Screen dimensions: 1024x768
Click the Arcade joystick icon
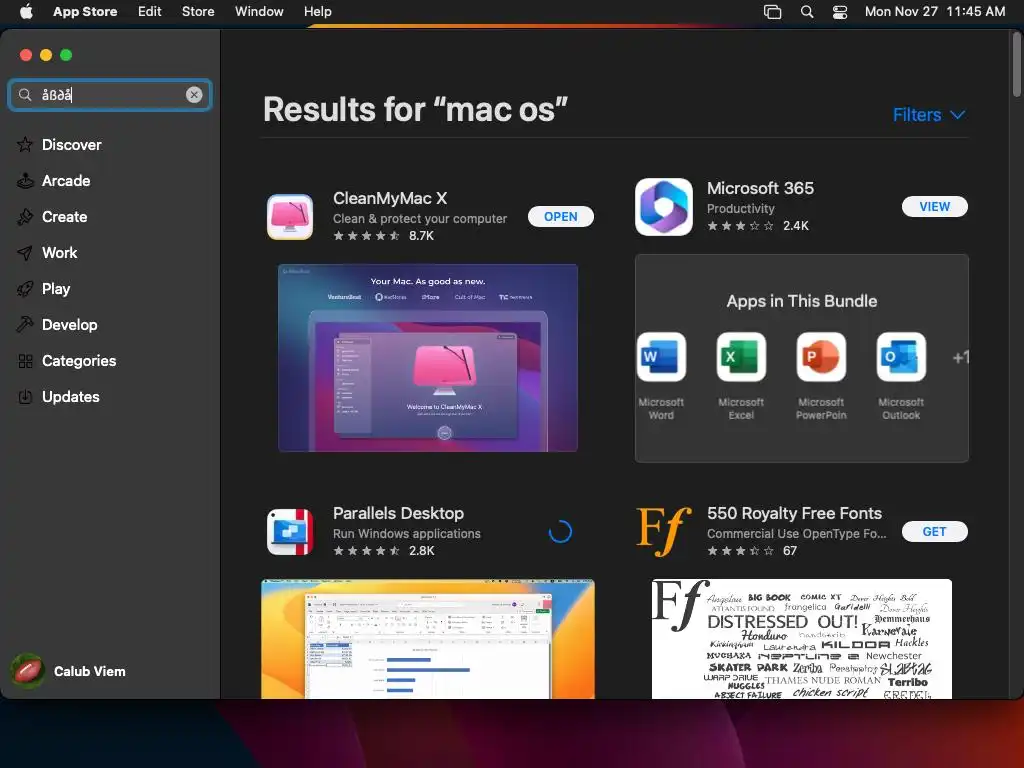(x=25, y=180)
